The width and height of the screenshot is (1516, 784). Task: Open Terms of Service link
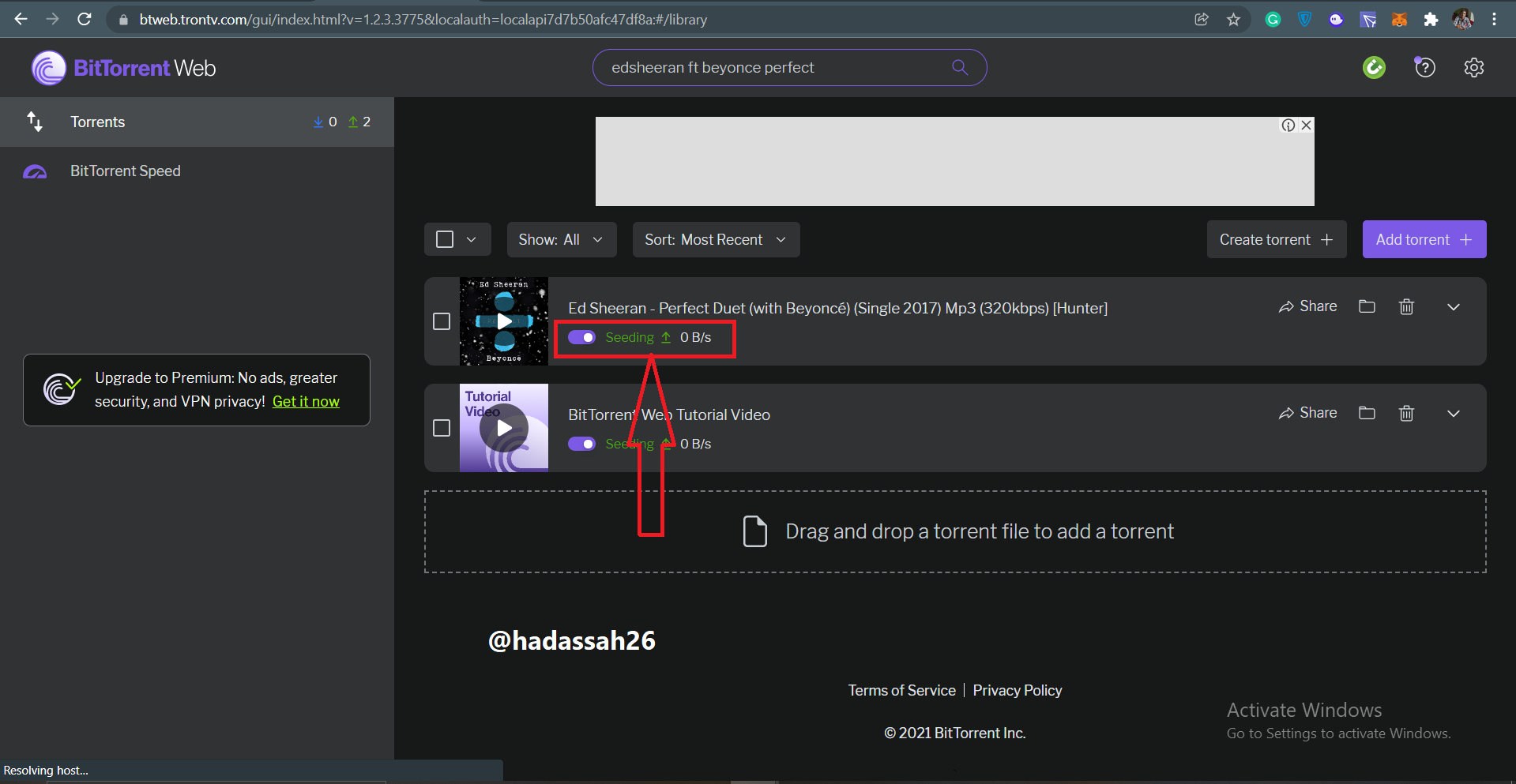coord(901,690)
